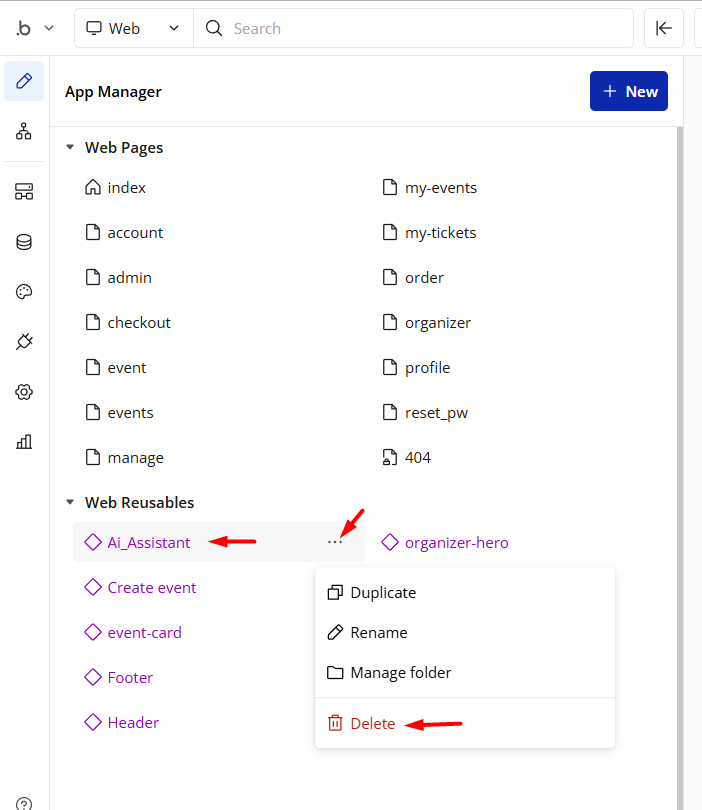Open the organizer-hero reusable element
Screen dimensions: 702x810
coord(456,543)
